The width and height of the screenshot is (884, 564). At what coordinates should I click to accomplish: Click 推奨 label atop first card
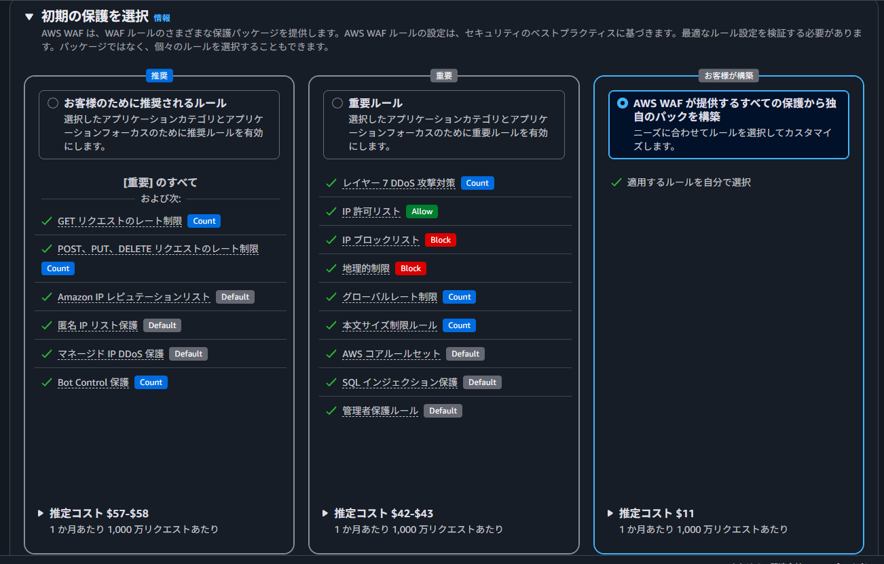pos(160,76)
